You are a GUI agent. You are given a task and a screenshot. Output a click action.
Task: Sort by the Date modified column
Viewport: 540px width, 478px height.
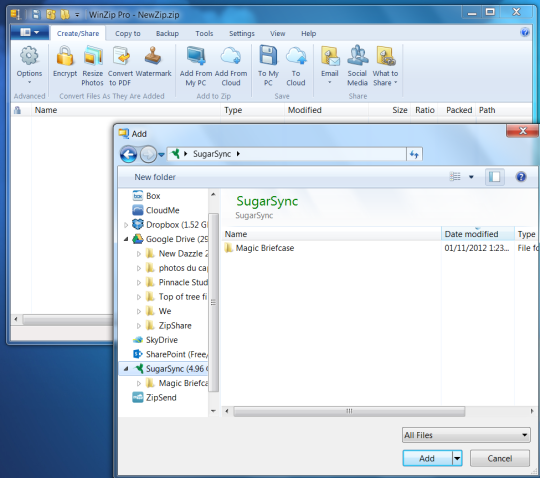point(478,234)
